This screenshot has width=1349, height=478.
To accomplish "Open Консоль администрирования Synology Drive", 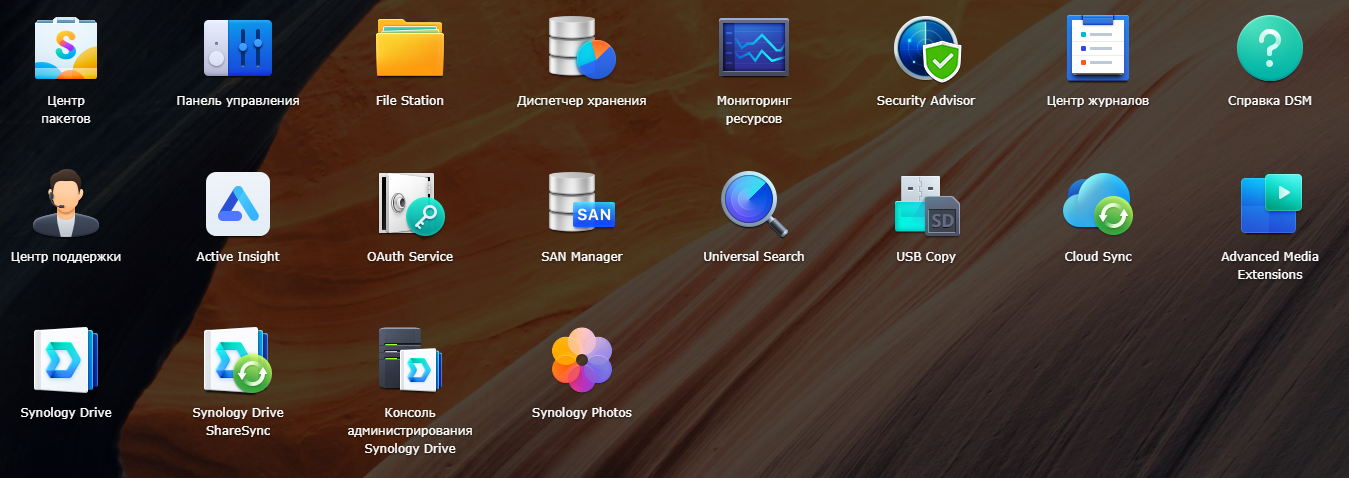I will tap(410, 360).
